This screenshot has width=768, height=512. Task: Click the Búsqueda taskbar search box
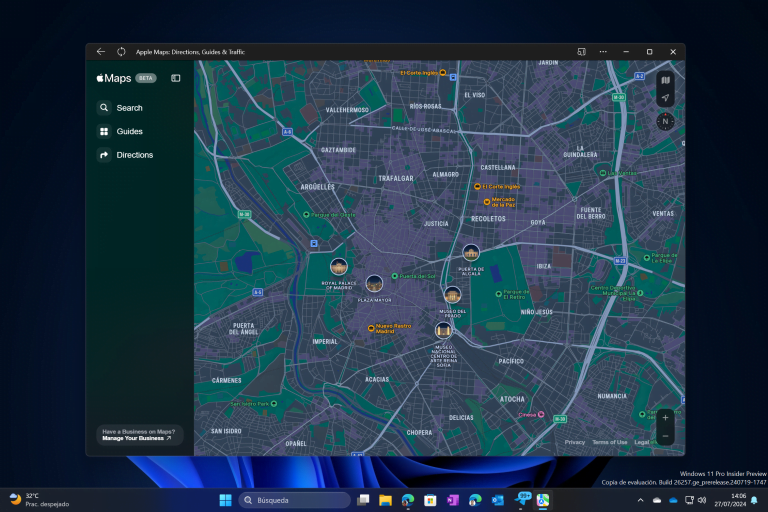[294, 500]
